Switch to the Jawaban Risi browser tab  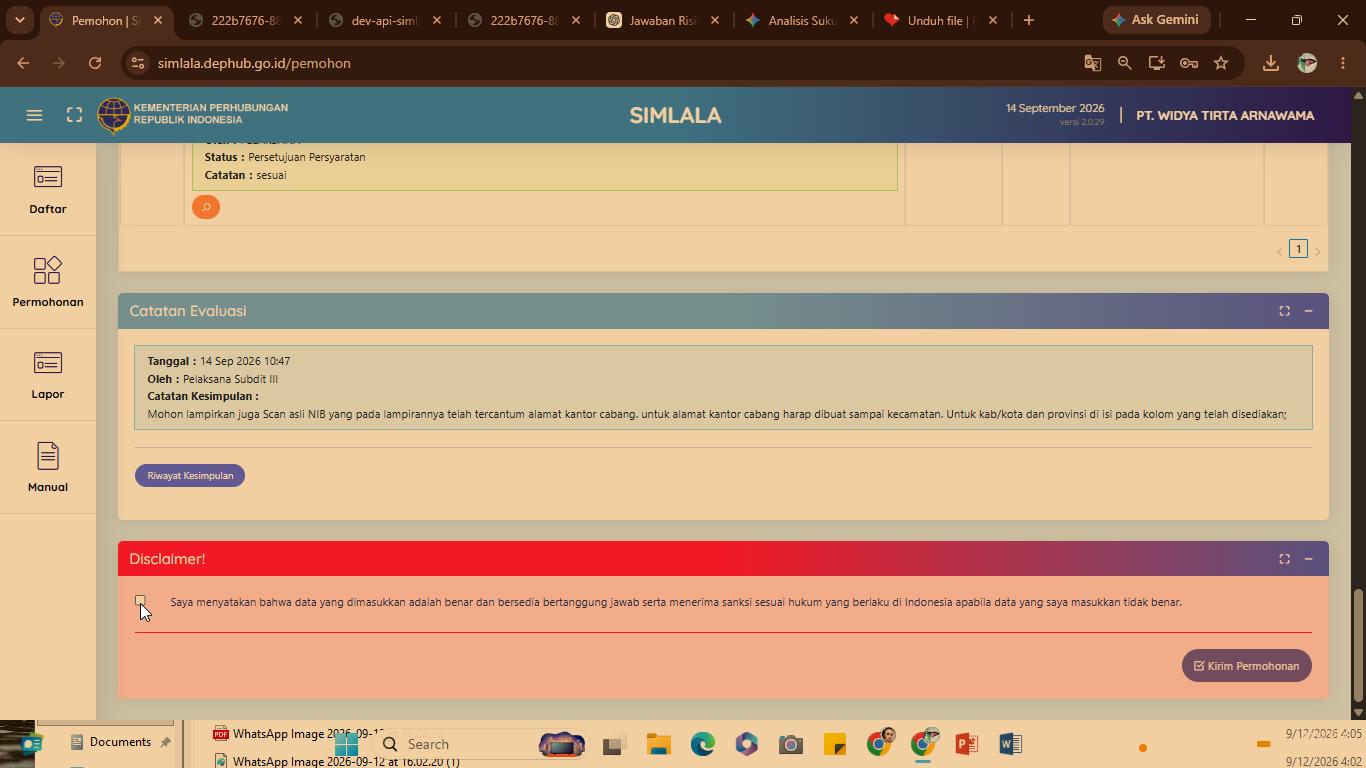663,20
